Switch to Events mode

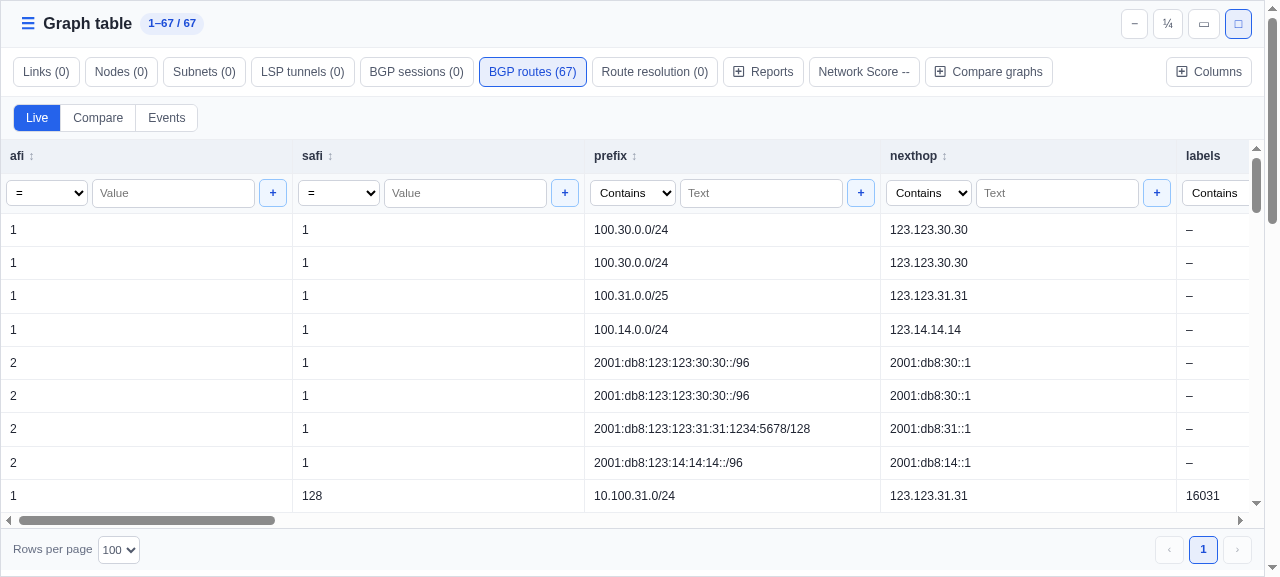(167, 118)
